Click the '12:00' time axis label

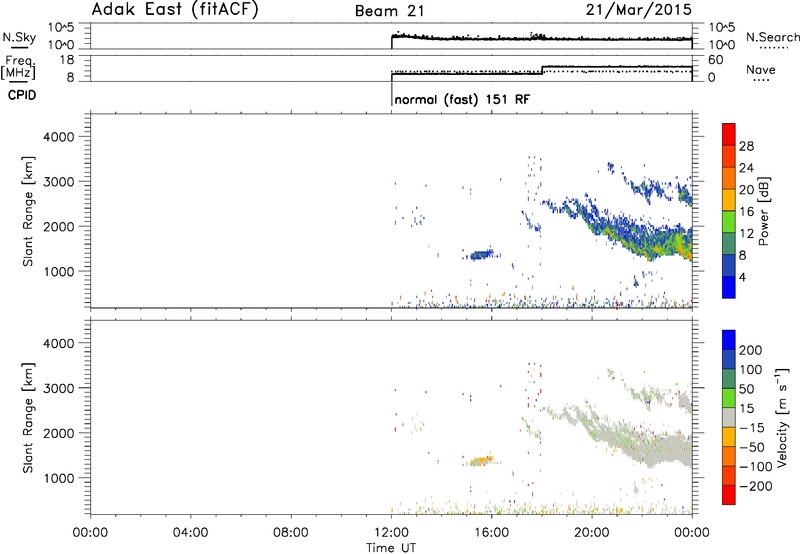point(391,533)
